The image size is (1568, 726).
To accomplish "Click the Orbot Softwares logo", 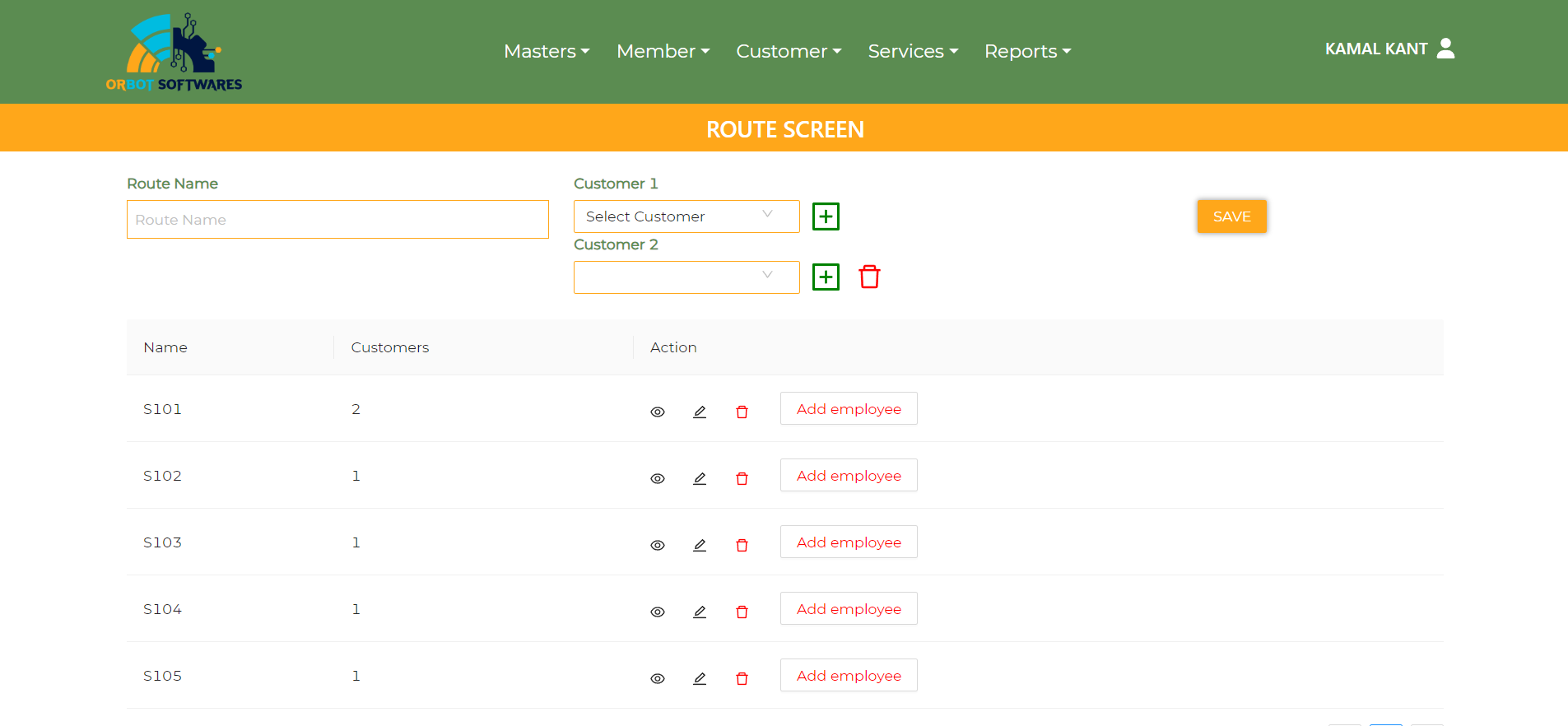I will (x=174, y=52).
